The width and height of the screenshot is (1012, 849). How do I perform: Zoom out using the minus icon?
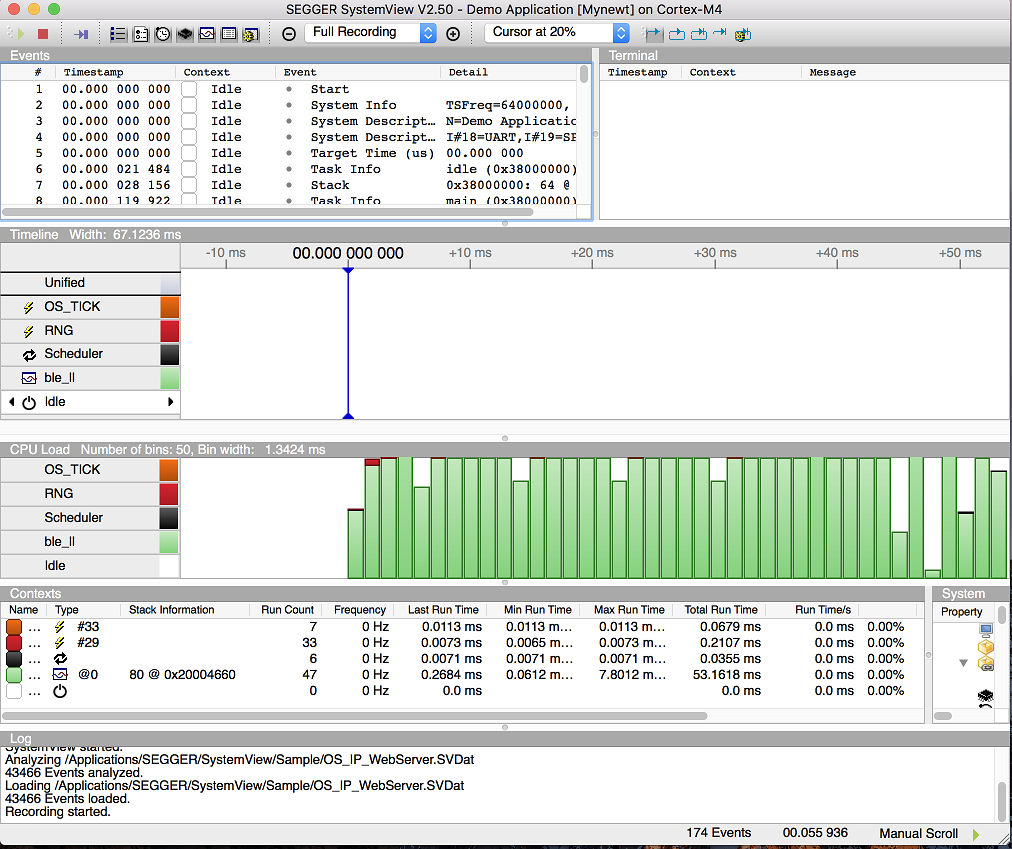289,33
